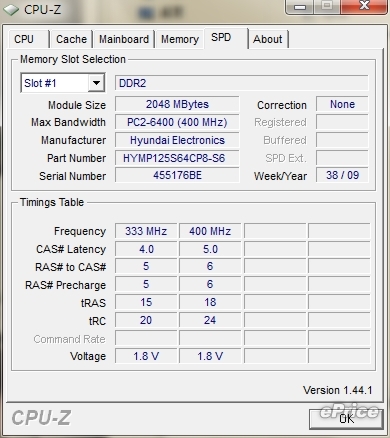
Task: Click the Max Bandwidth label
Action: [68, 122]
